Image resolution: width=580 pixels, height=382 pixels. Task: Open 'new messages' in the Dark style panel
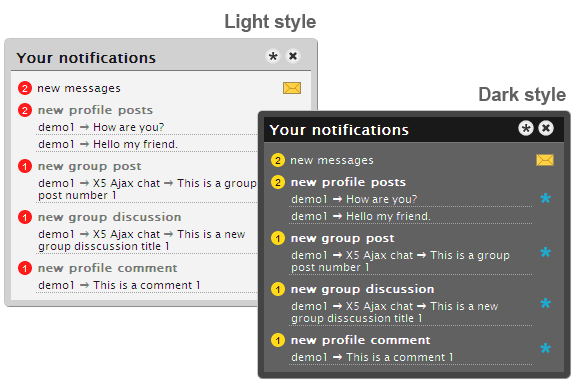[x=332, y=160]
